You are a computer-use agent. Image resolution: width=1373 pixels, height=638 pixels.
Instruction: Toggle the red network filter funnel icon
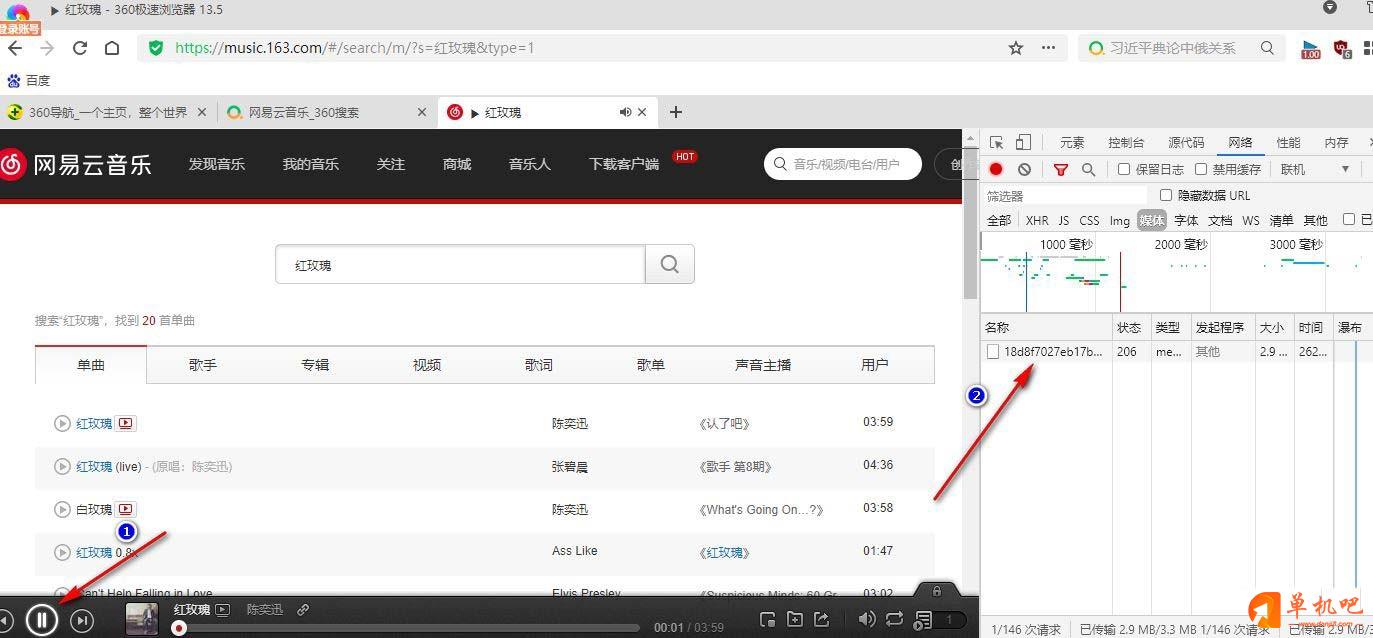tap(1061, 170)
